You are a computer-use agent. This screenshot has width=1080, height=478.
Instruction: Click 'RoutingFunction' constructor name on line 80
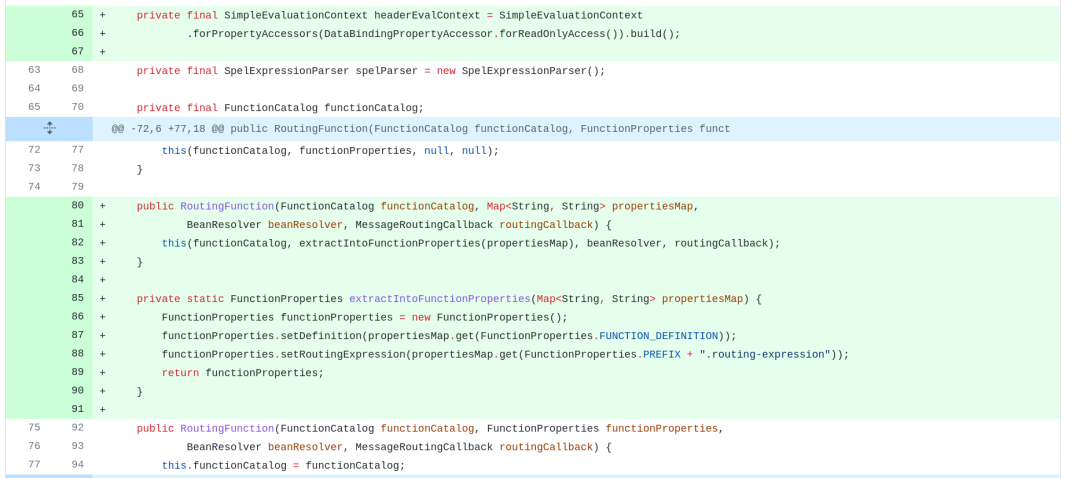click(227, 207)
